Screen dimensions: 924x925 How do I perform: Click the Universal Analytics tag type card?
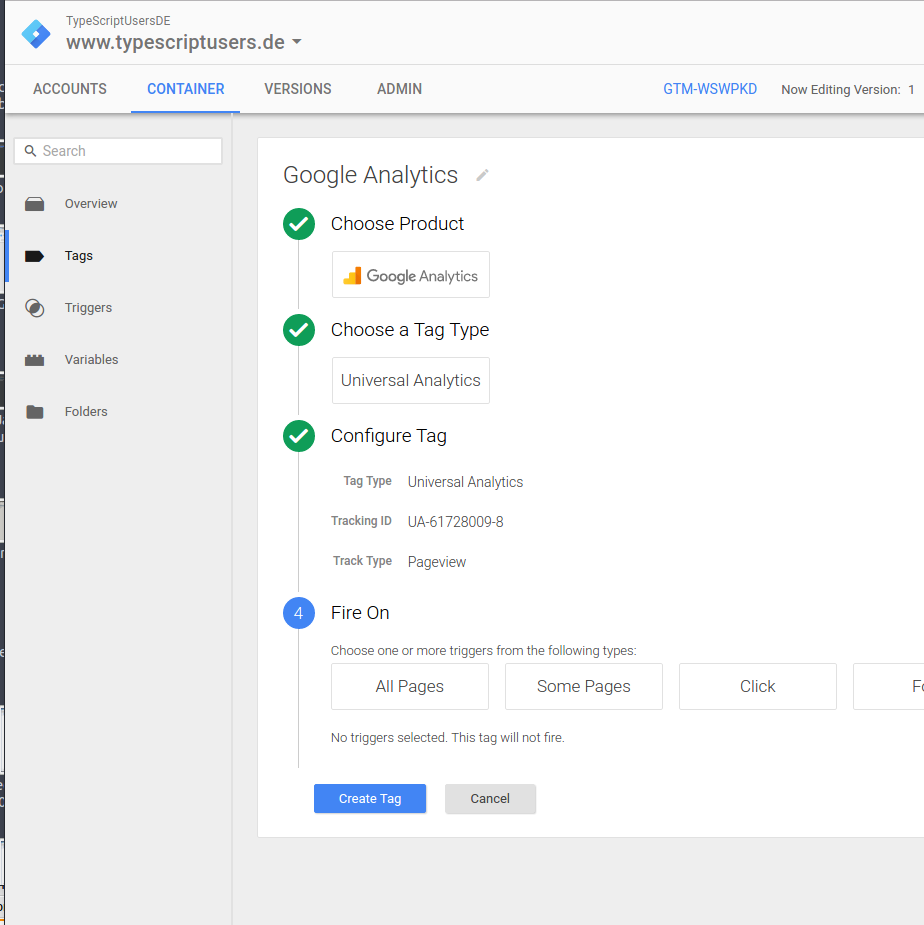coord(411,381)
